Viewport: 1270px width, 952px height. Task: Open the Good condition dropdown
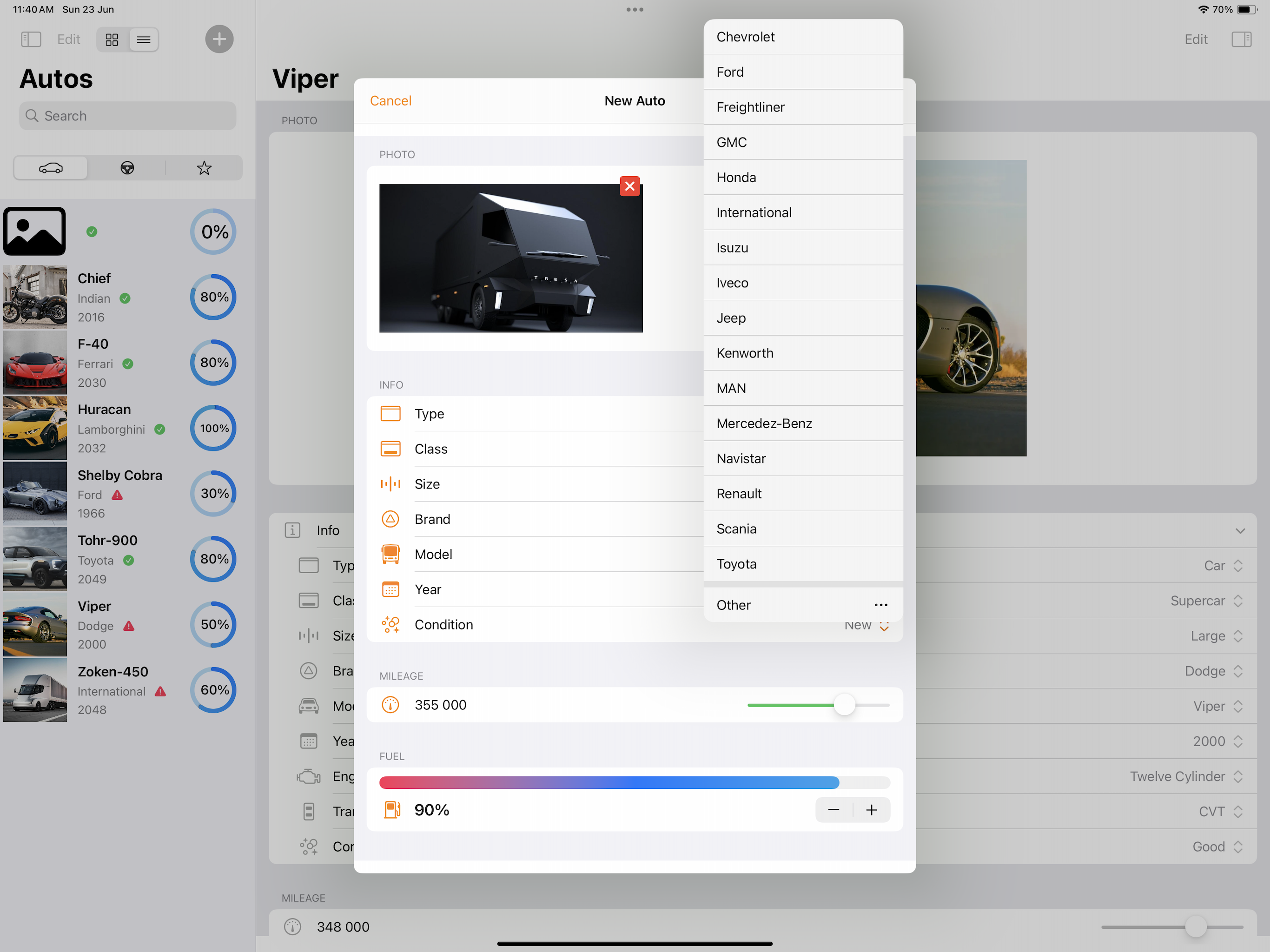click(1217, 846)
